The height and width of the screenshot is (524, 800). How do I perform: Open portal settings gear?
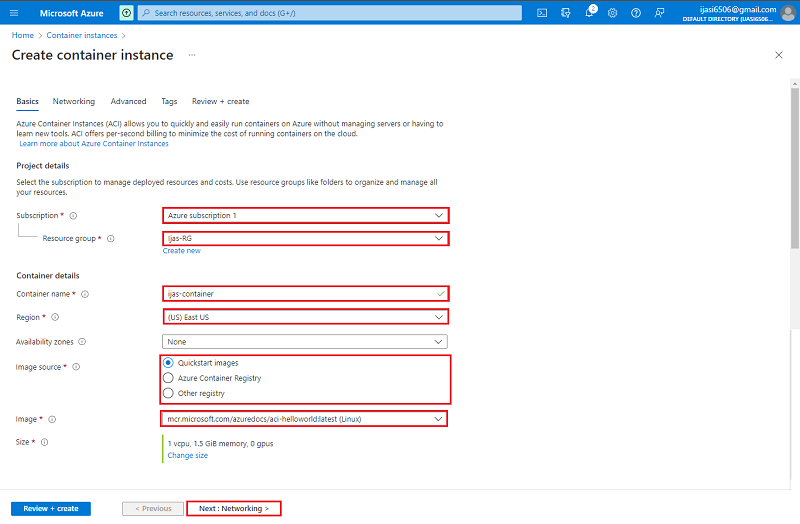pyautogui.click(x=612, y=13)
